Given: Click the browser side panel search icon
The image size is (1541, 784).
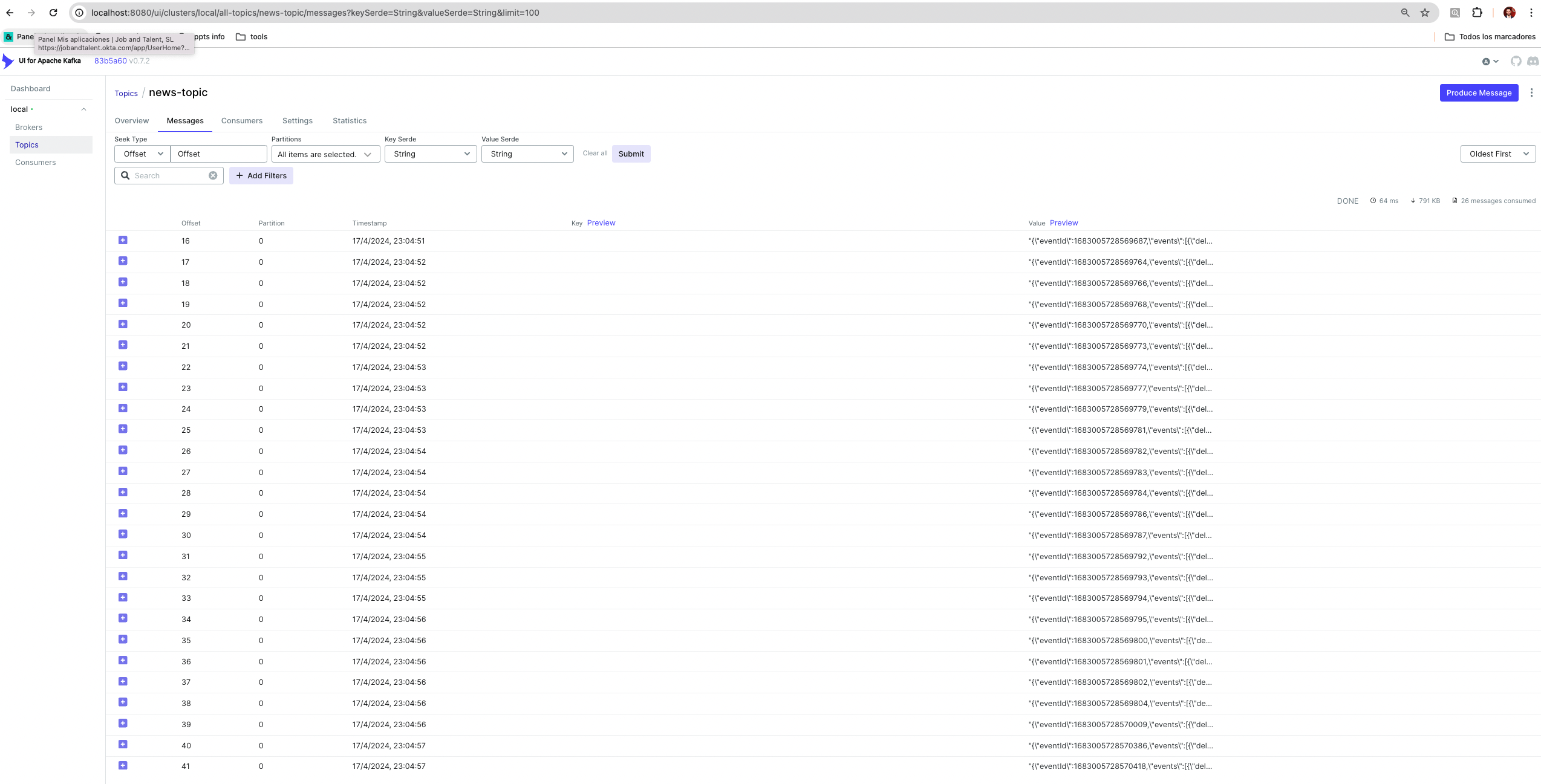Looking at the screenshot, I should [1455, 13].
